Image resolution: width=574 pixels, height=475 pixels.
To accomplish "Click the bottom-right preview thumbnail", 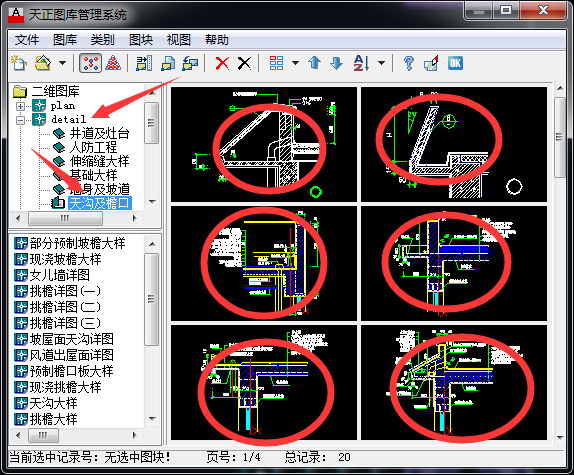I will coord(454,382).
